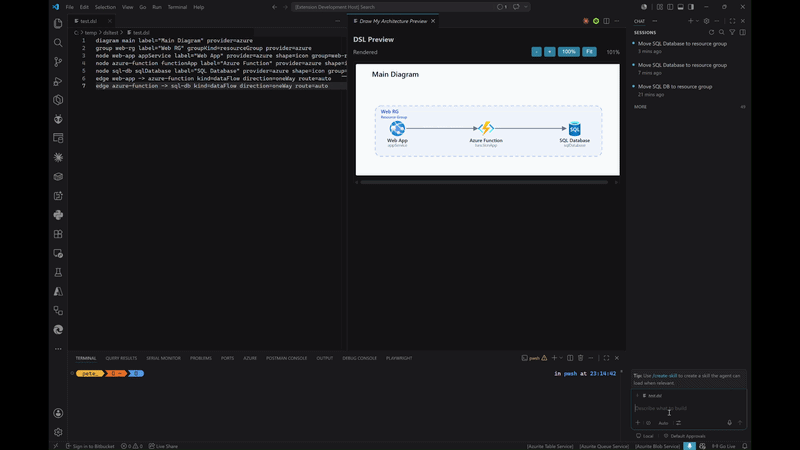Open session from 21 mins ago

pyautogui.click(x=674, y=90)
